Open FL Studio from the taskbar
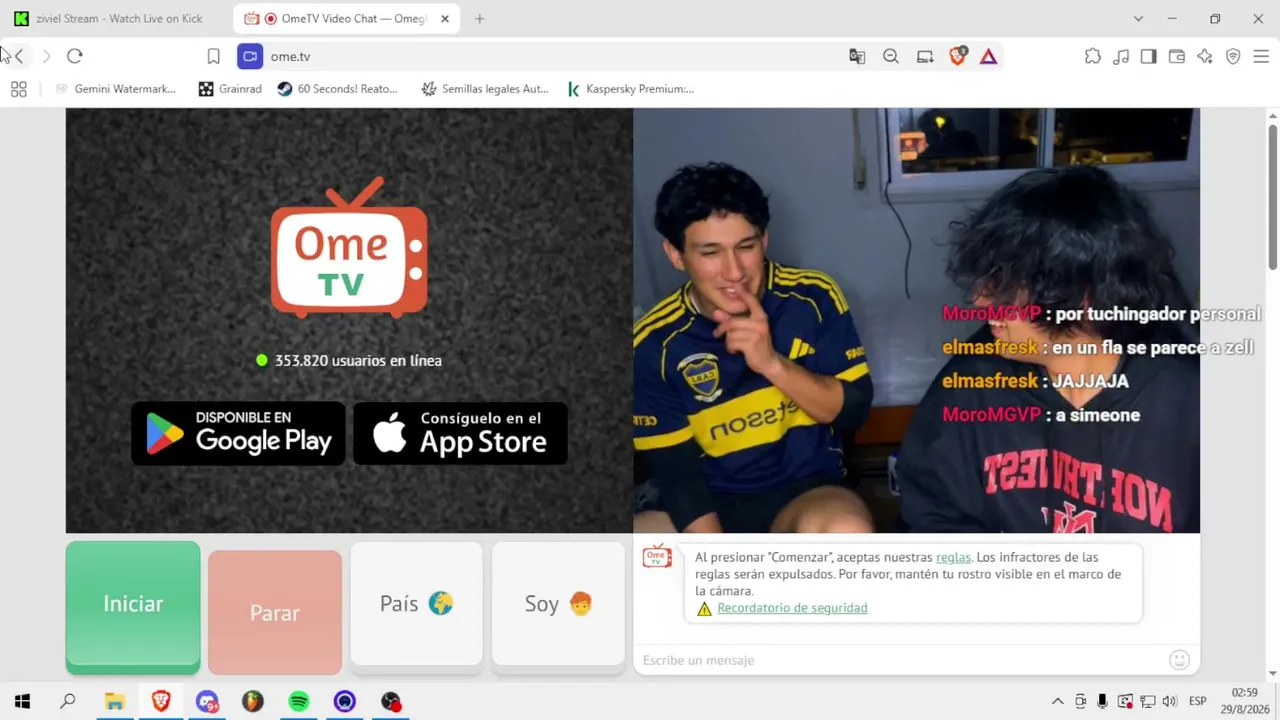Screen dimensions: 1280x720 click(x=253, y=701)
